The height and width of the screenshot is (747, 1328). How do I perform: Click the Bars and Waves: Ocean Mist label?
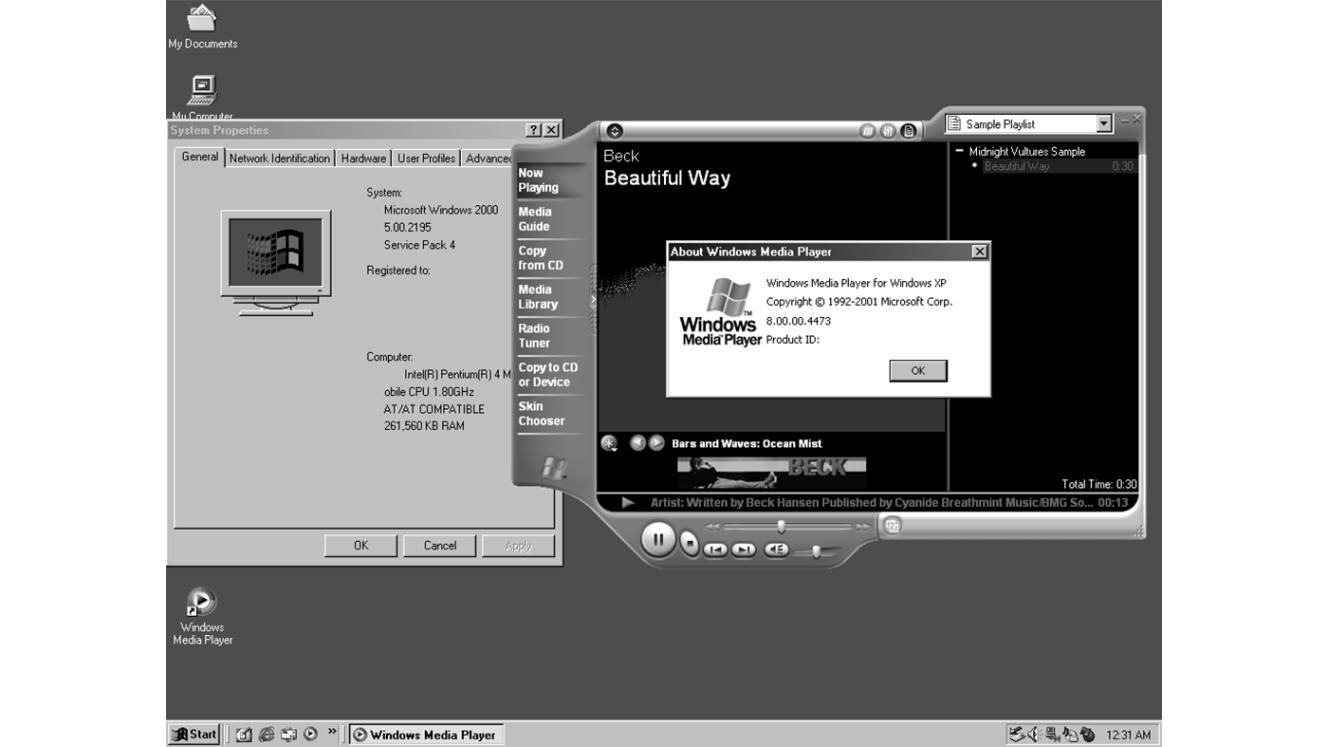click(x=747, y=443)
